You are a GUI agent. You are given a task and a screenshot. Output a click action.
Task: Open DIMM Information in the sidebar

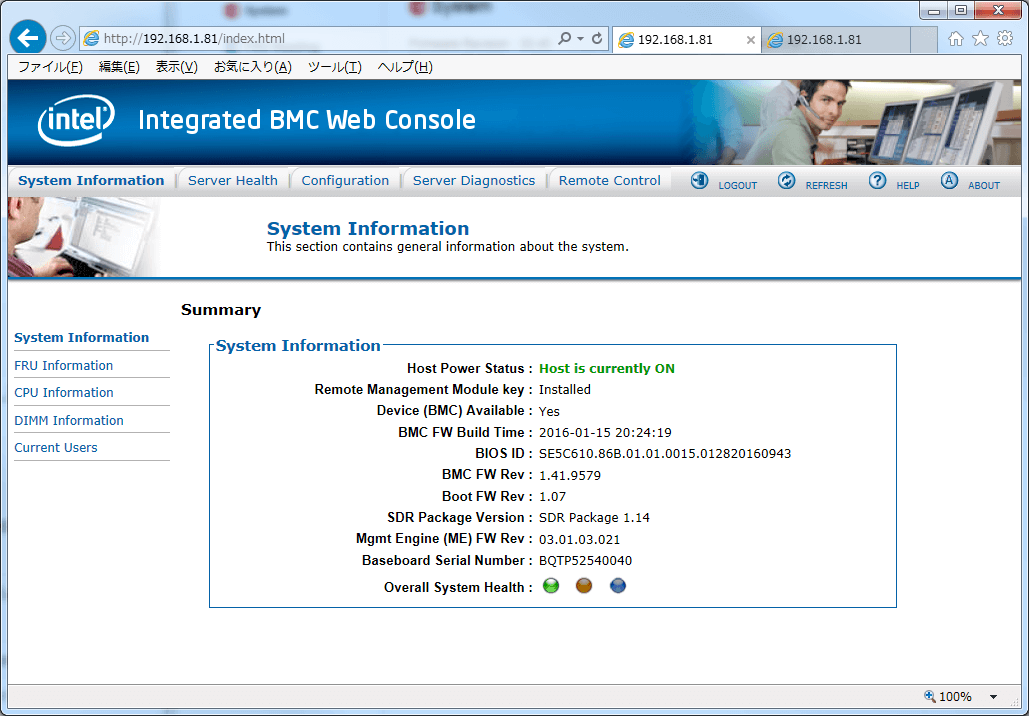[69, 420]
